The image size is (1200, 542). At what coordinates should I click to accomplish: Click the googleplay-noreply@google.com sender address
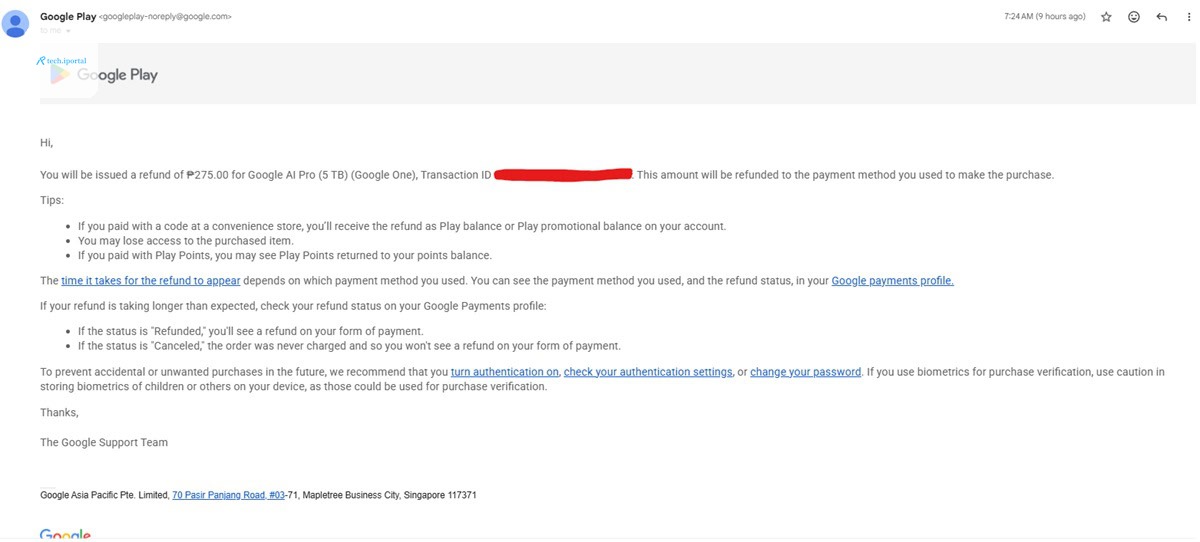coord(165,17)
